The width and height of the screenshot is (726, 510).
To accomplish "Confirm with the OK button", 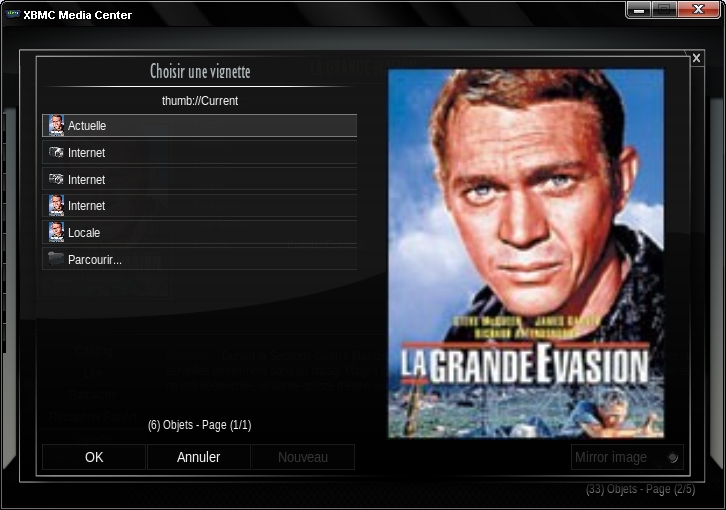I will tap(94, 457).
